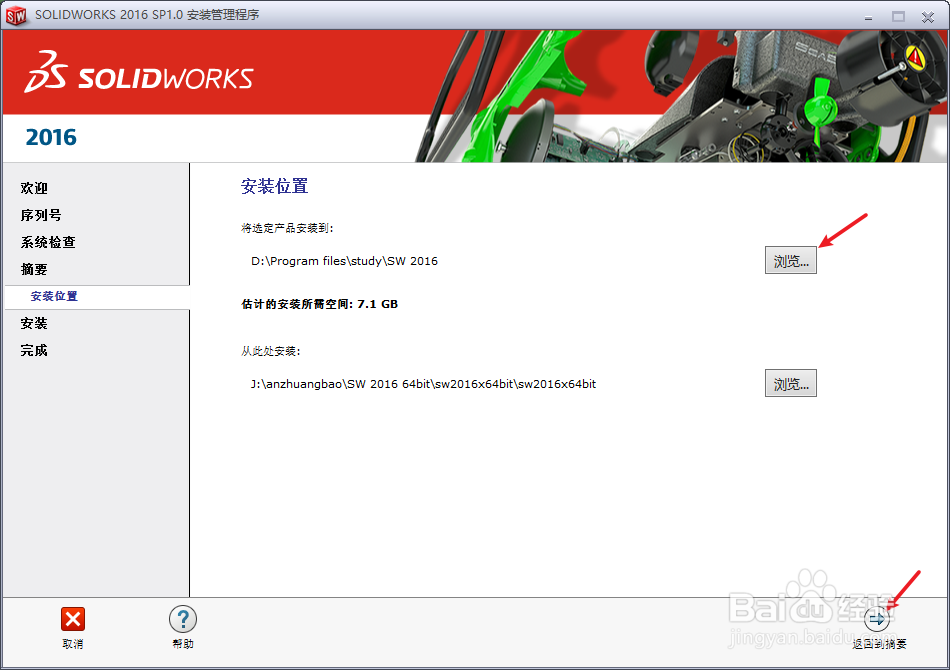Open Help via the question mark icon
This screenshot has width=950, height=670.
point(182,619)
